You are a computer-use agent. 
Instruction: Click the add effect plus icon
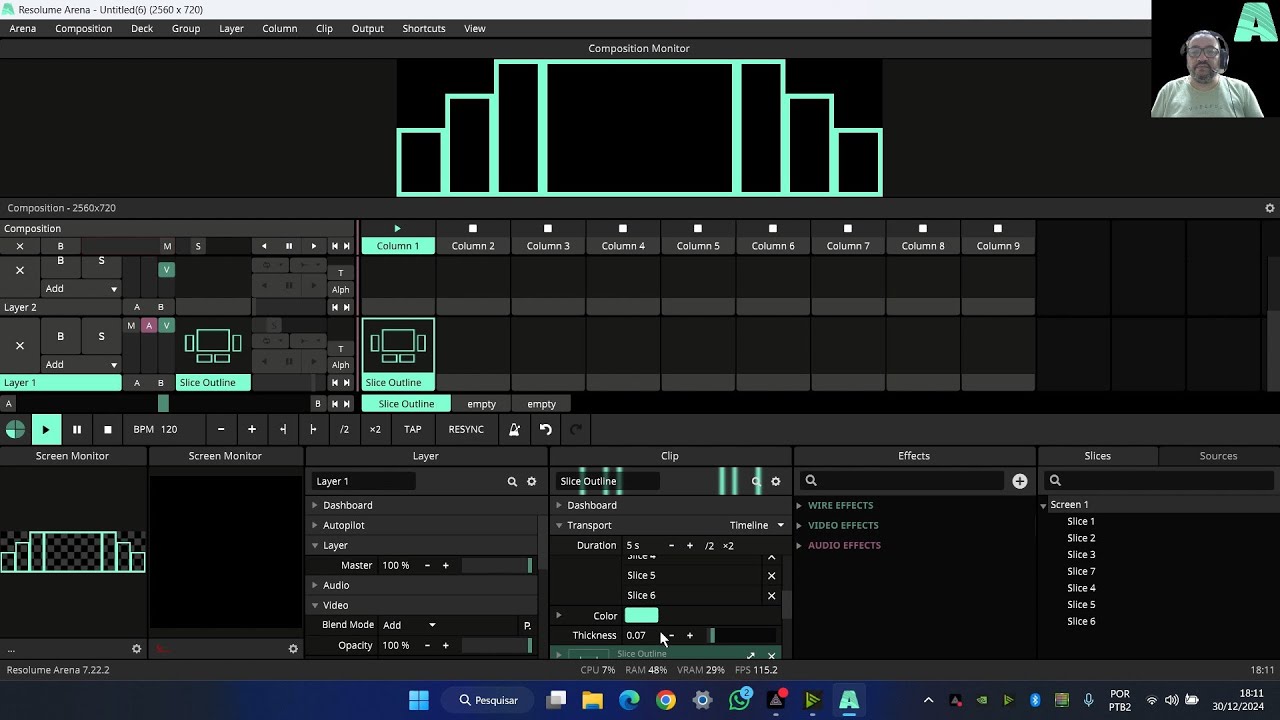(x=1019, y=481)
